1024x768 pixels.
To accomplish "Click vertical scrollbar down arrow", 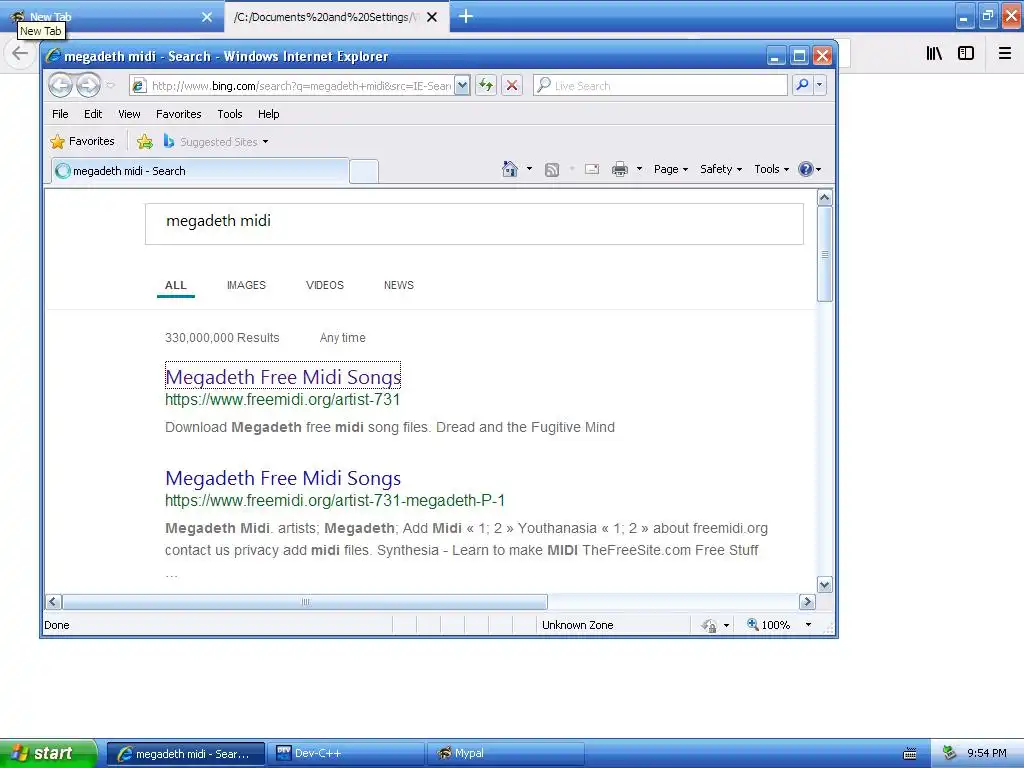I will click(825, 584).
